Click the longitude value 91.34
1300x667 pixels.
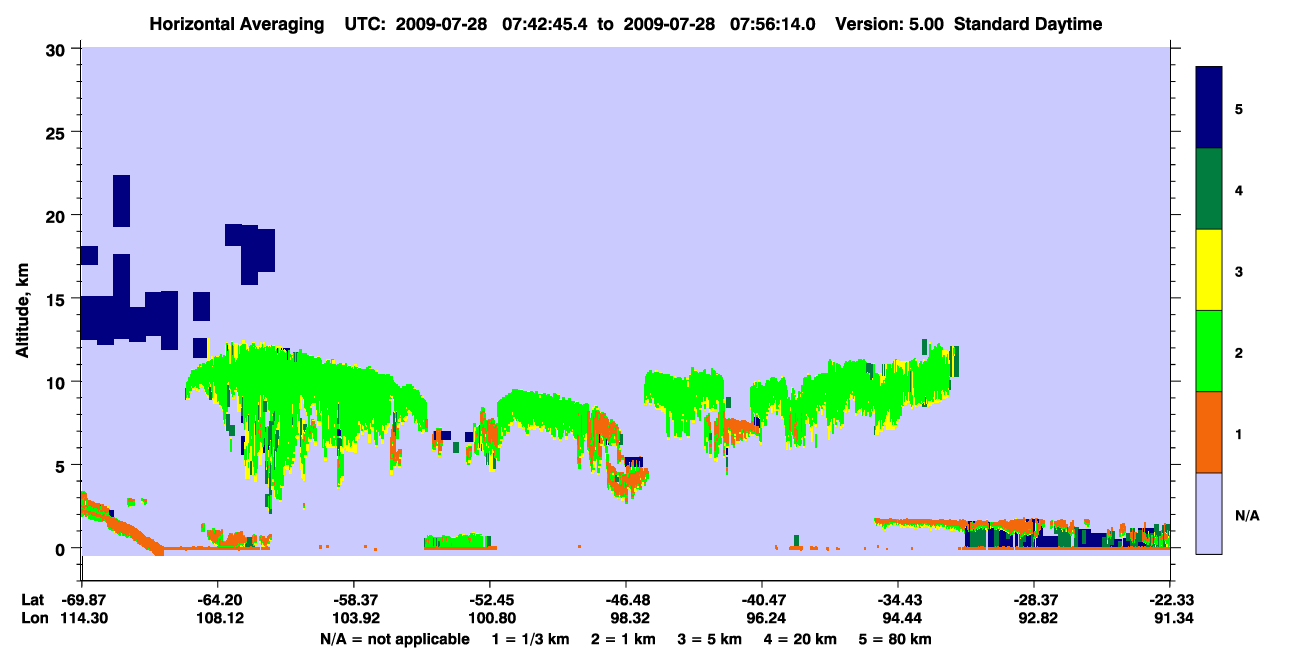(1170, 618)
